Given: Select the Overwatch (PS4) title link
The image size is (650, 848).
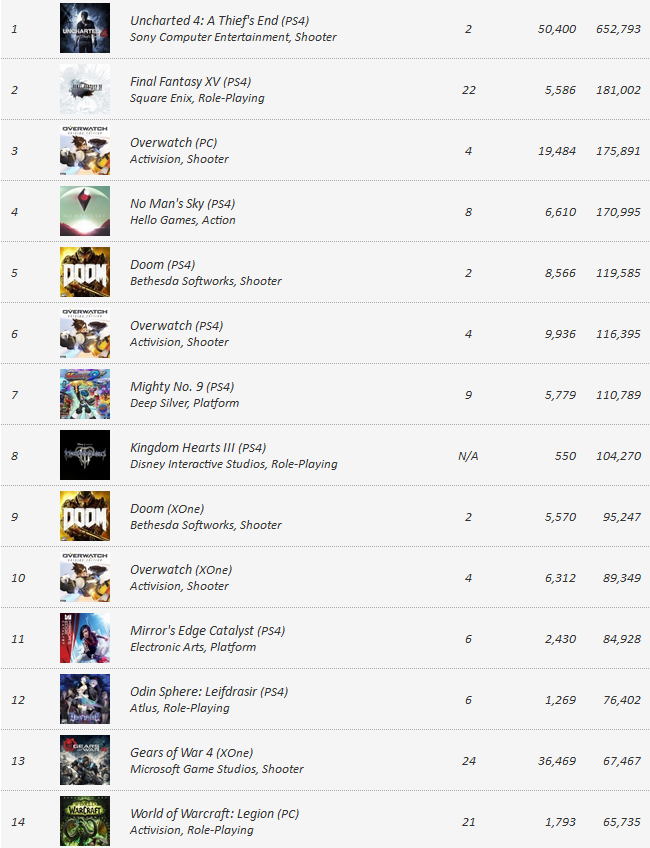Looking at the screenshot, I should (x=177, y=326).
